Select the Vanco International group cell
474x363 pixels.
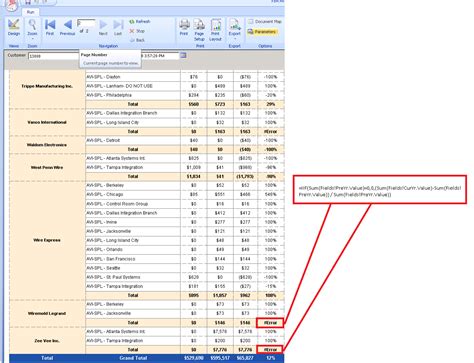[x=47, y=122]
